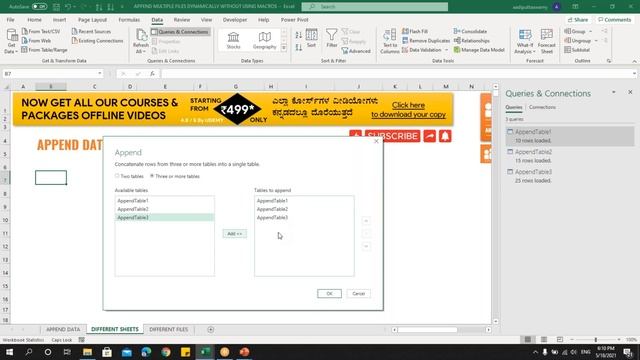Open the Power Pivot tab

point(294,20)
